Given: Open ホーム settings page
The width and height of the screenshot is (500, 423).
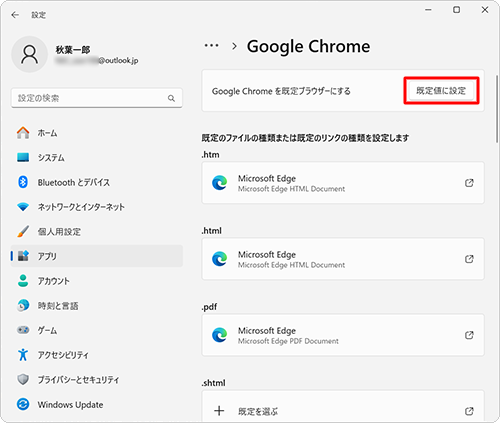Looking at the screenshot, I should (97, 133).
